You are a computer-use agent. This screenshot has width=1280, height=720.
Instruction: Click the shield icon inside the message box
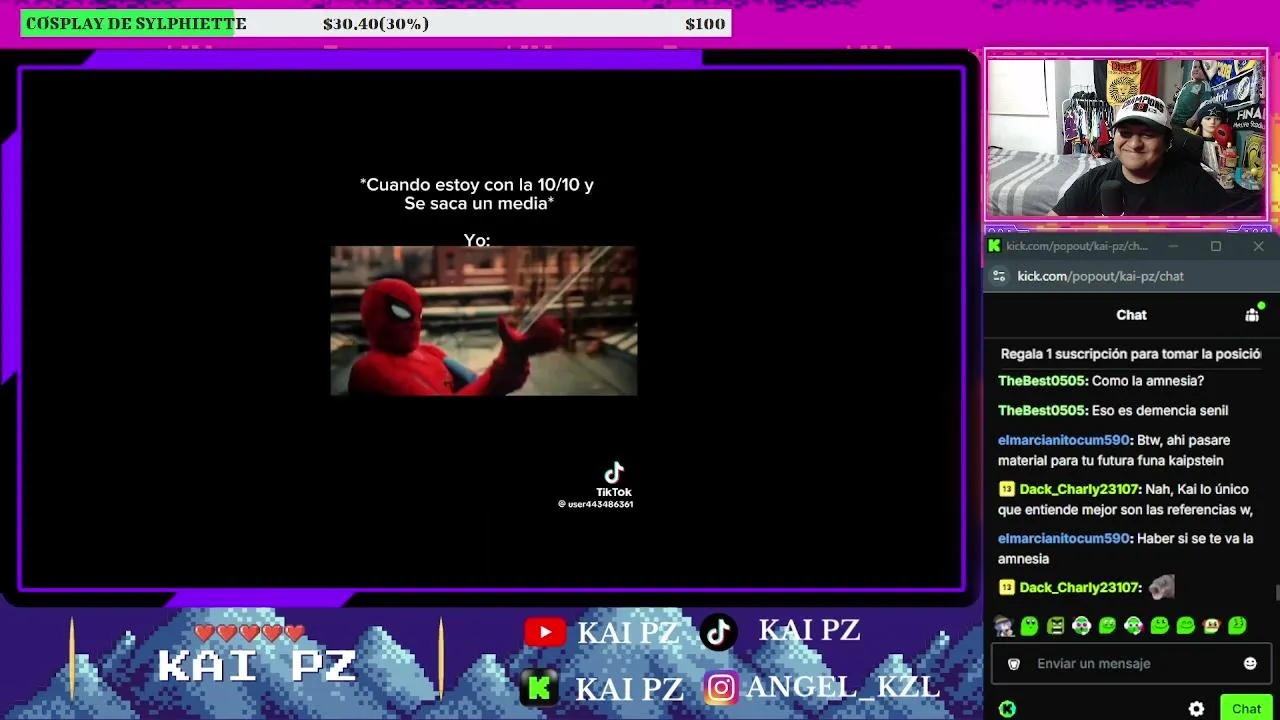[1013, 664]
